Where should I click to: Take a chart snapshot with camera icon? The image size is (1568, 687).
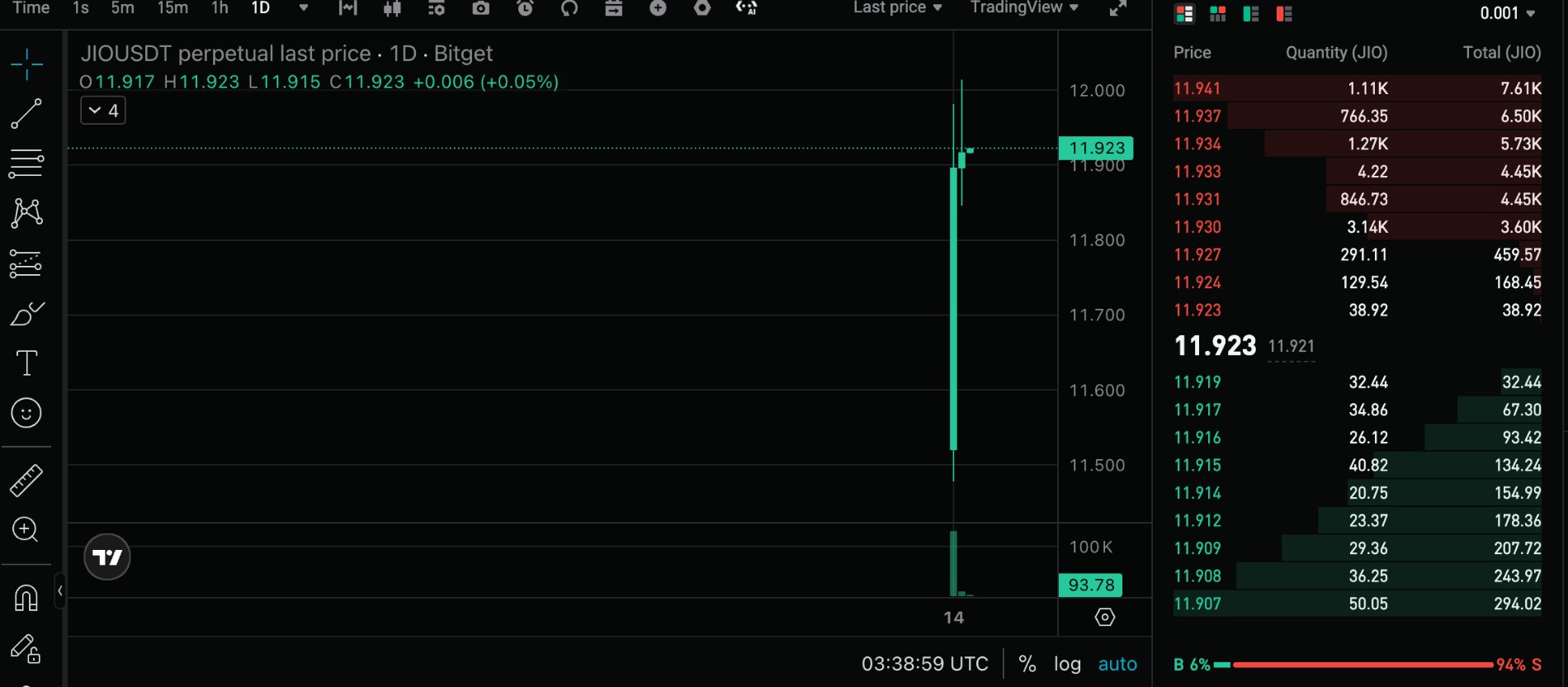coord(480,8)
